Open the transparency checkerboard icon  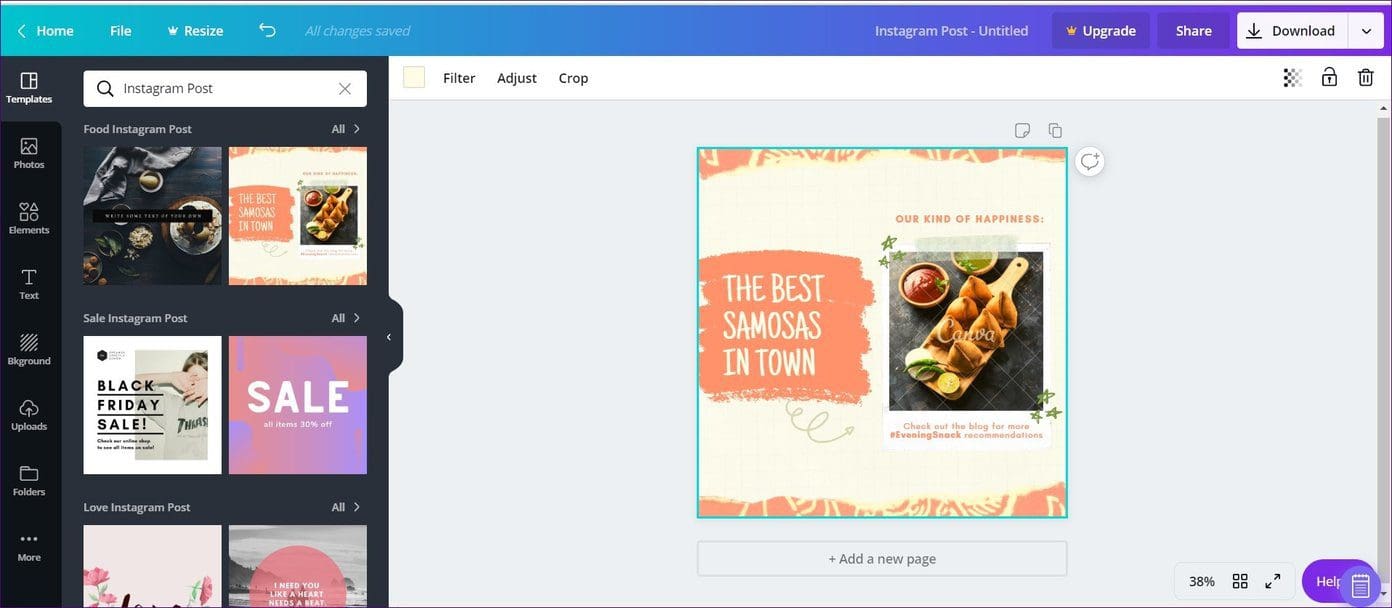coord(1292,77)
